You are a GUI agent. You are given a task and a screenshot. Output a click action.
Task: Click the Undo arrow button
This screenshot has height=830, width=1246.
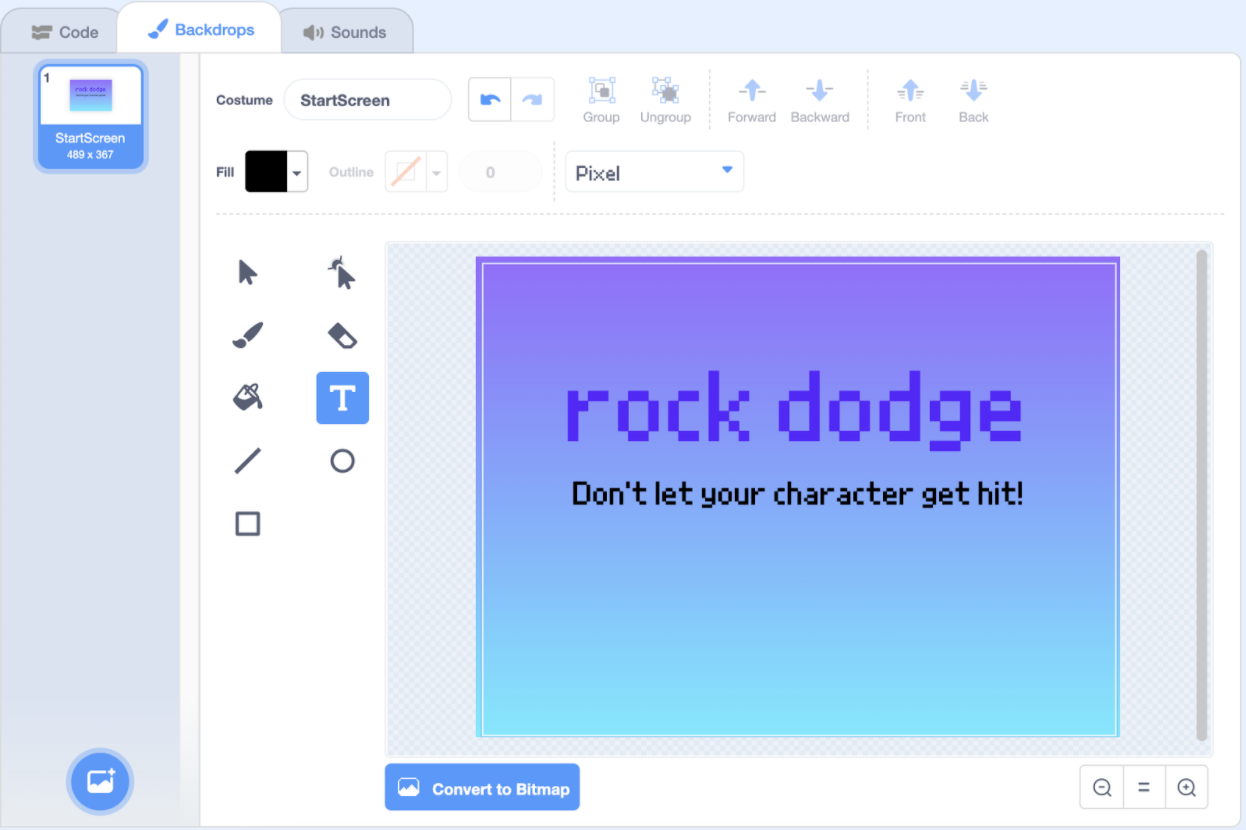pyautogui.click(x=490, y=100)
